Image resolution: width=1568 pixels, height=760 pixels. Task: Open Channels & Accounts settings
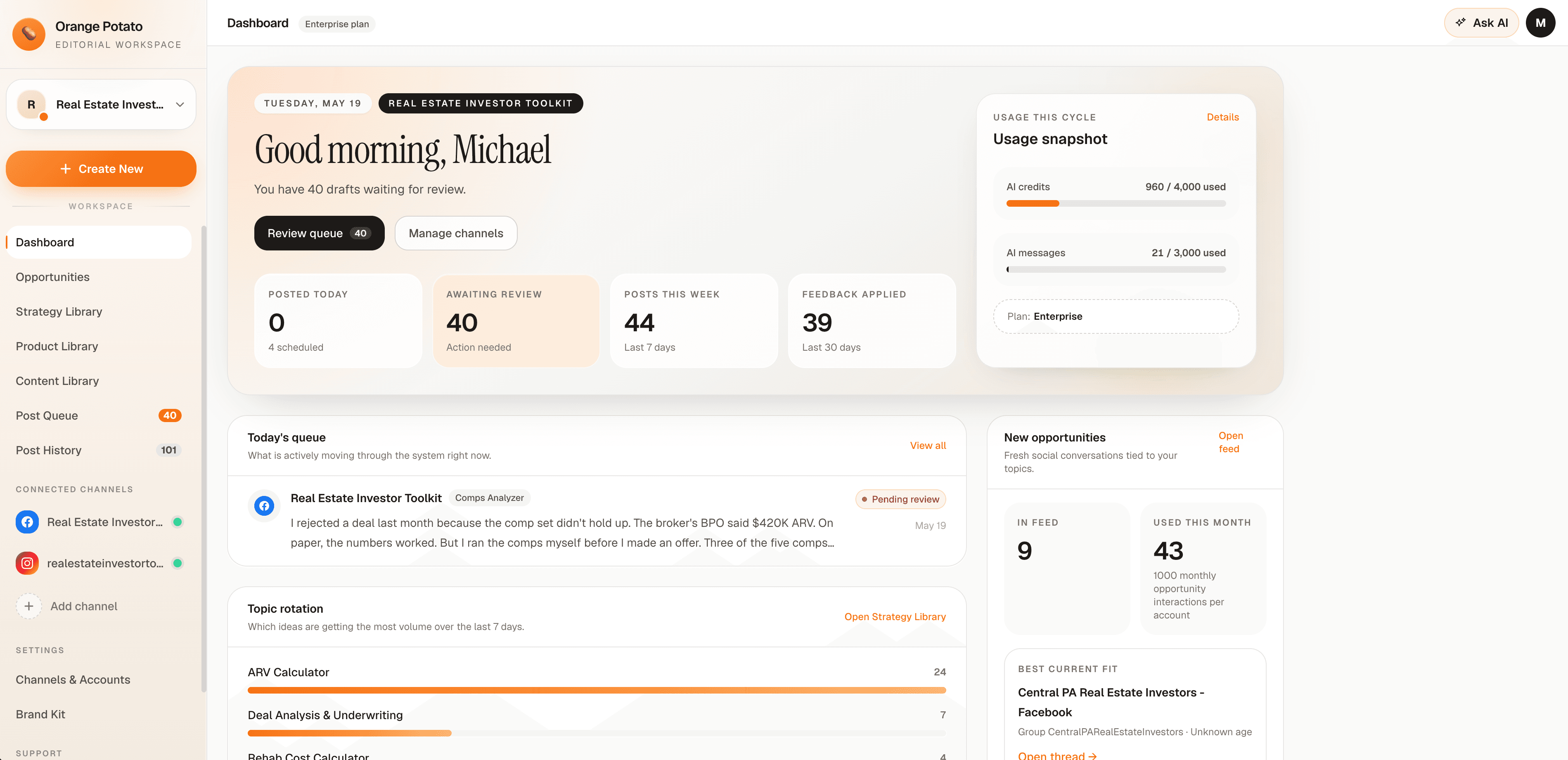(x=99, y=680)
